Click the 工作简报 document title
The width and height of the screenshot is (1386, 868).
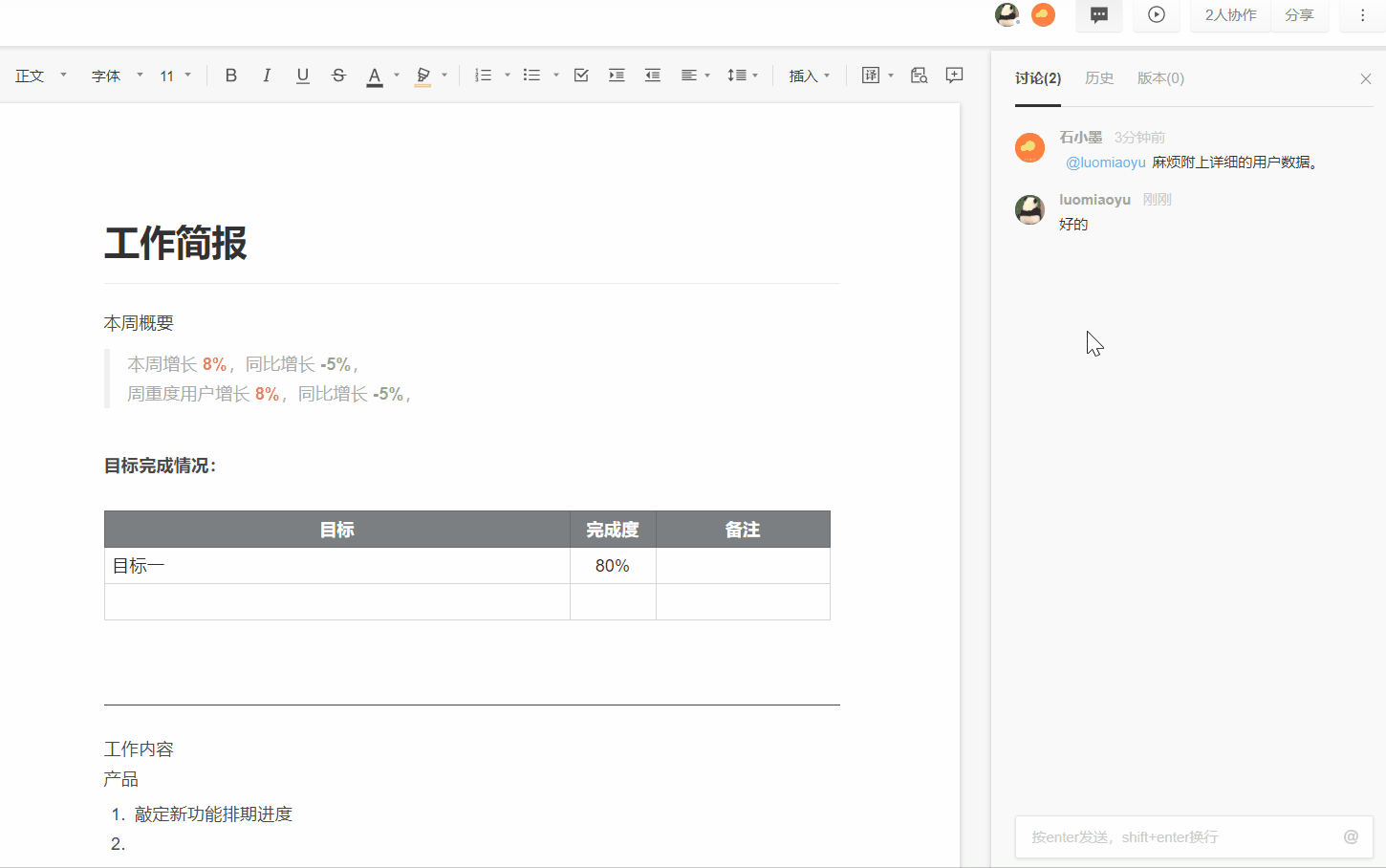(176, 243)
